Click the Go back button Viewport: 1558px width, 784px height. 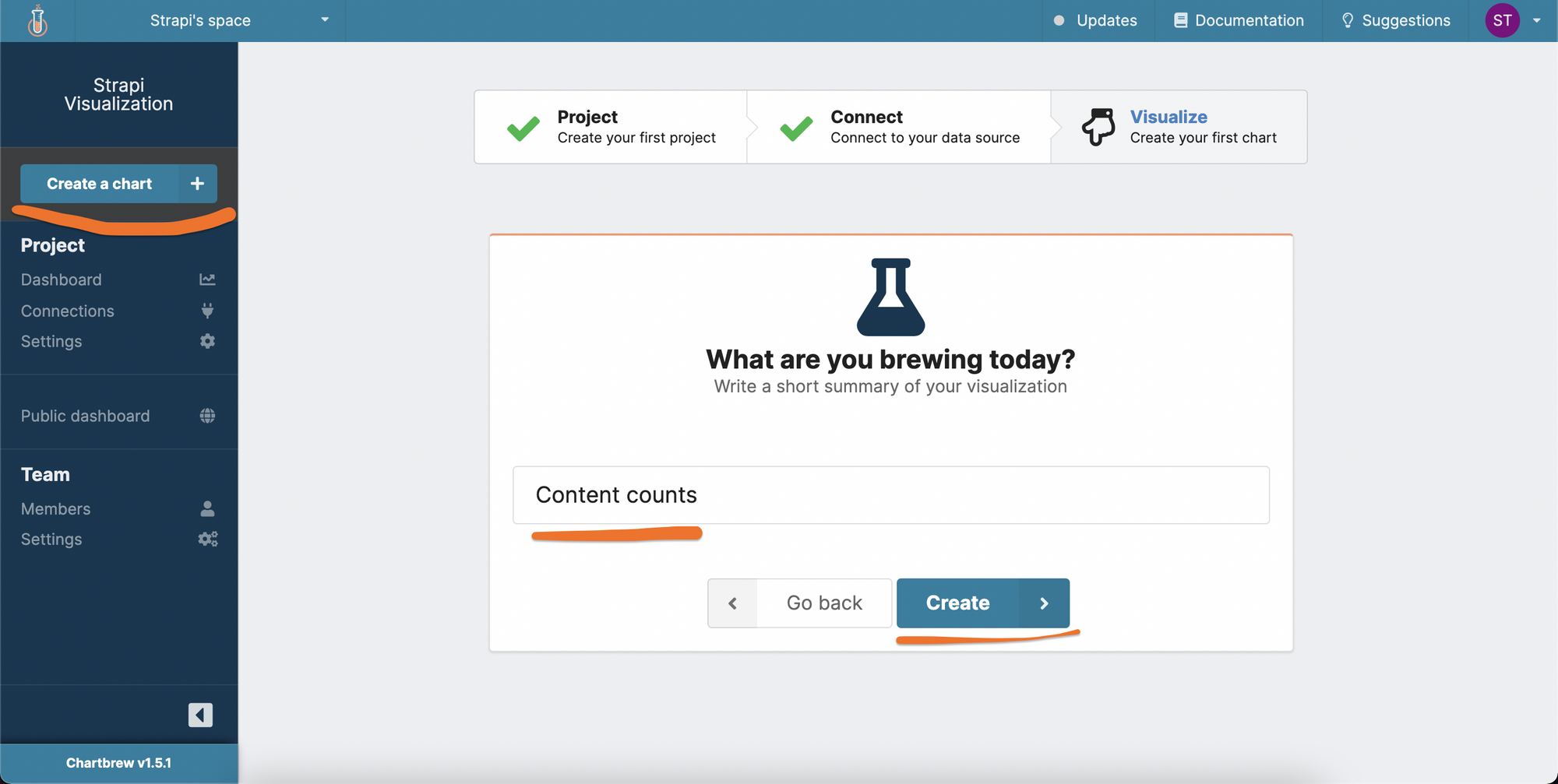point(824,603)
